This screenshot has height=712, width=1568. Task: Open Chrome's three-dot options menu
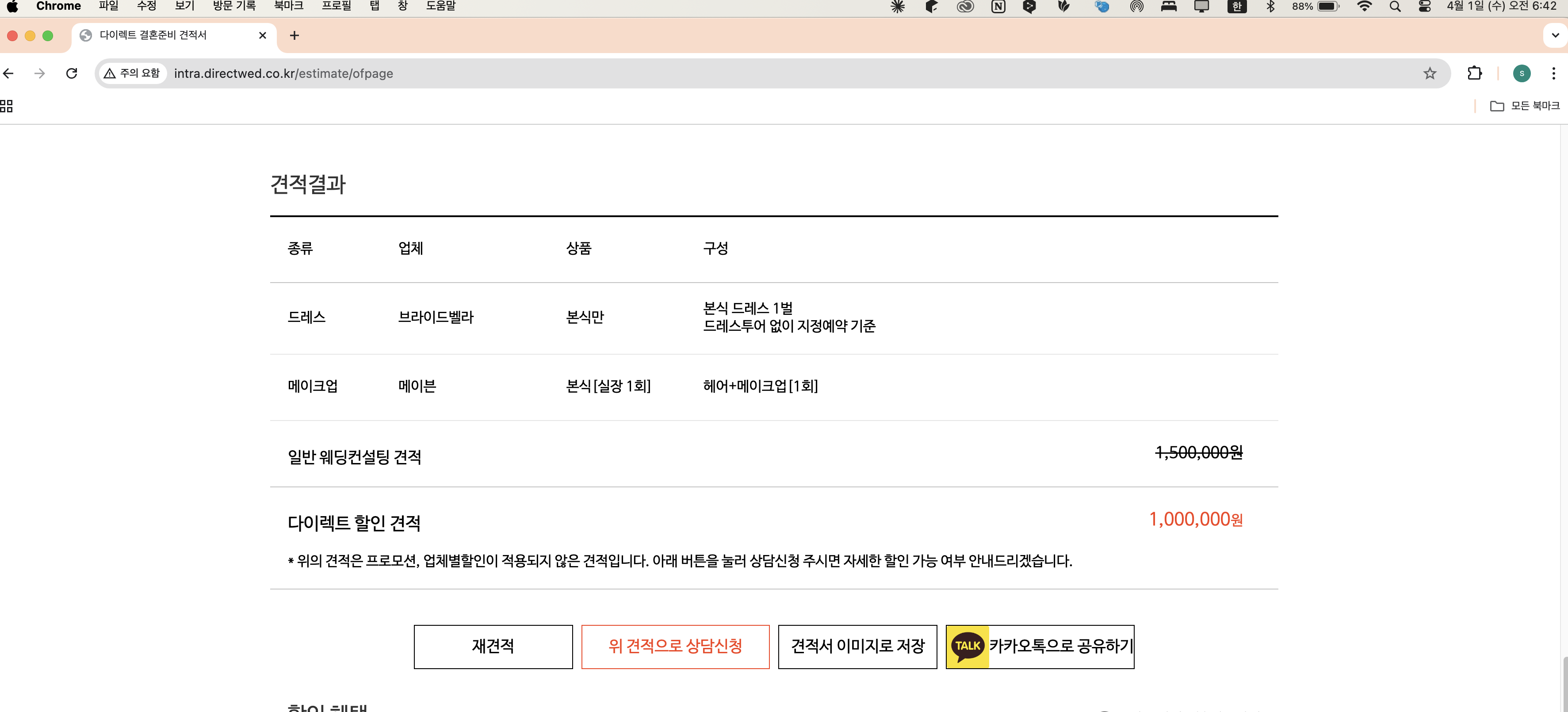(x=1554, y=73)
